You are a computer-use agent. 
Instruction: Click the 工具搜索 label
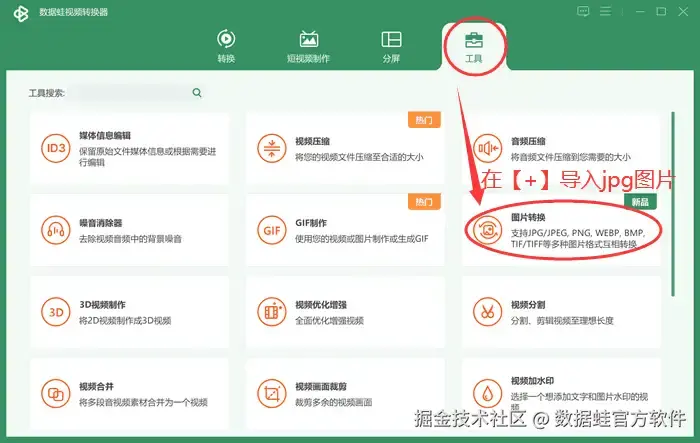(x=47, y=93)
